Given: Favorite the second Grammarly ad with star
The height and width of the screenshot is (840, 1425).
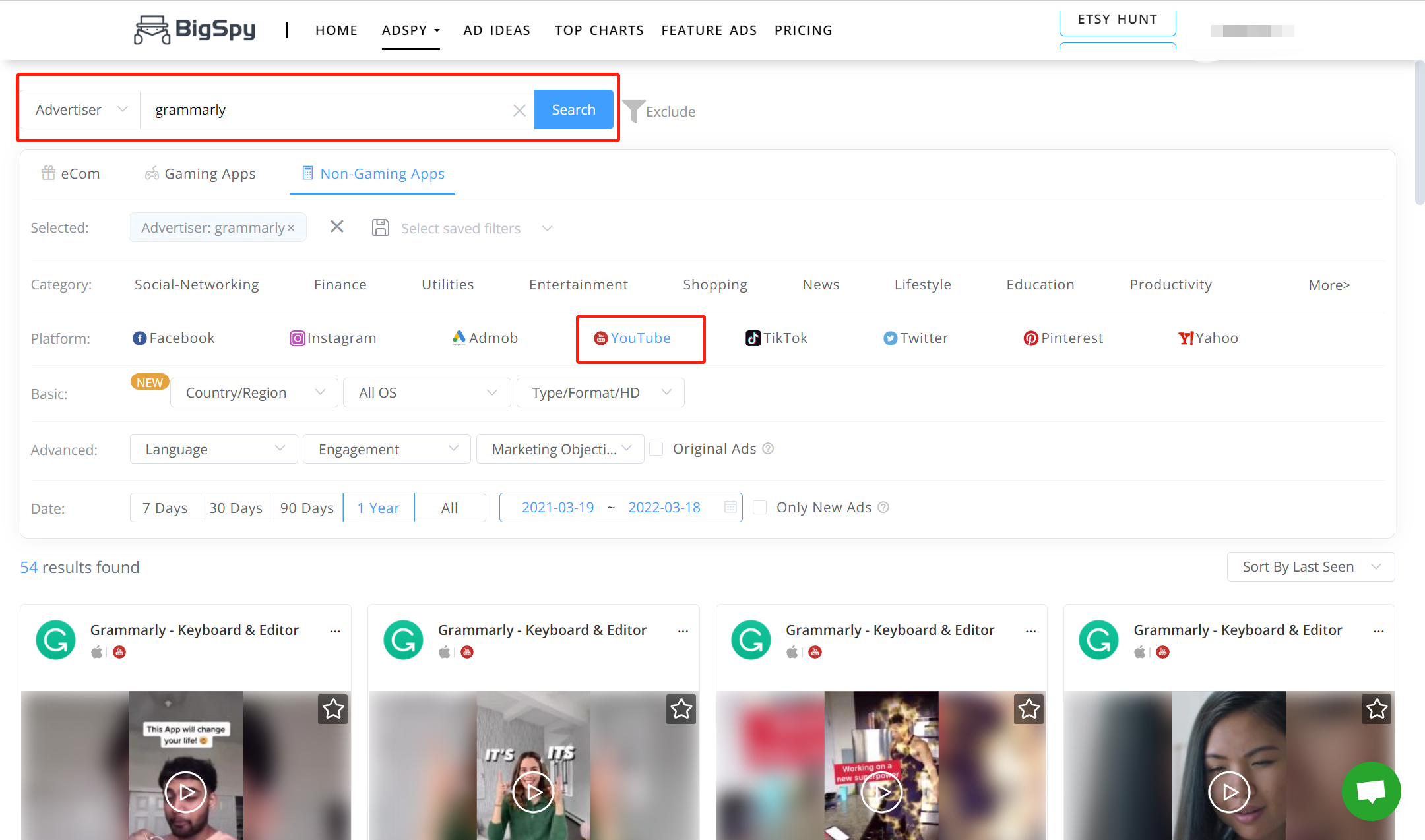Looking at the screenshot, I should click(x=681, y=709).
